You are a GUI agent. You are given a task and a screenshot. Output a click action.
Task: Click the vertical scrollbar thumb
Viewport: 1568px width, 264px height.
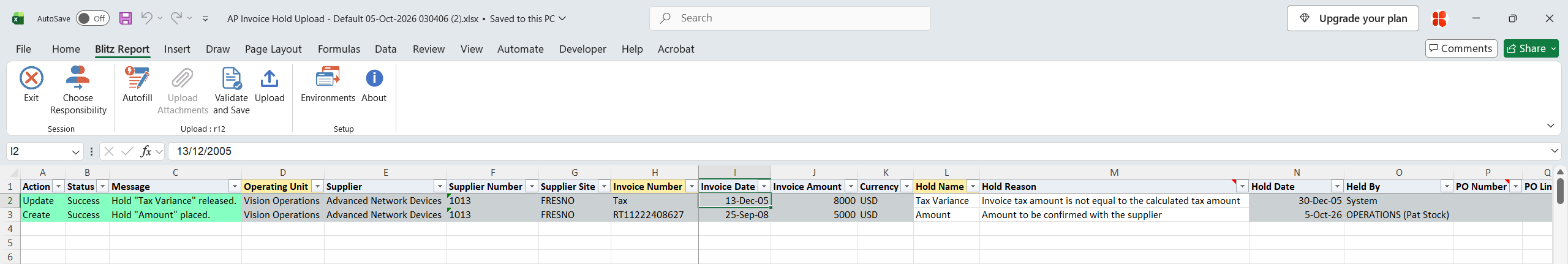[x=1560, y=191]
